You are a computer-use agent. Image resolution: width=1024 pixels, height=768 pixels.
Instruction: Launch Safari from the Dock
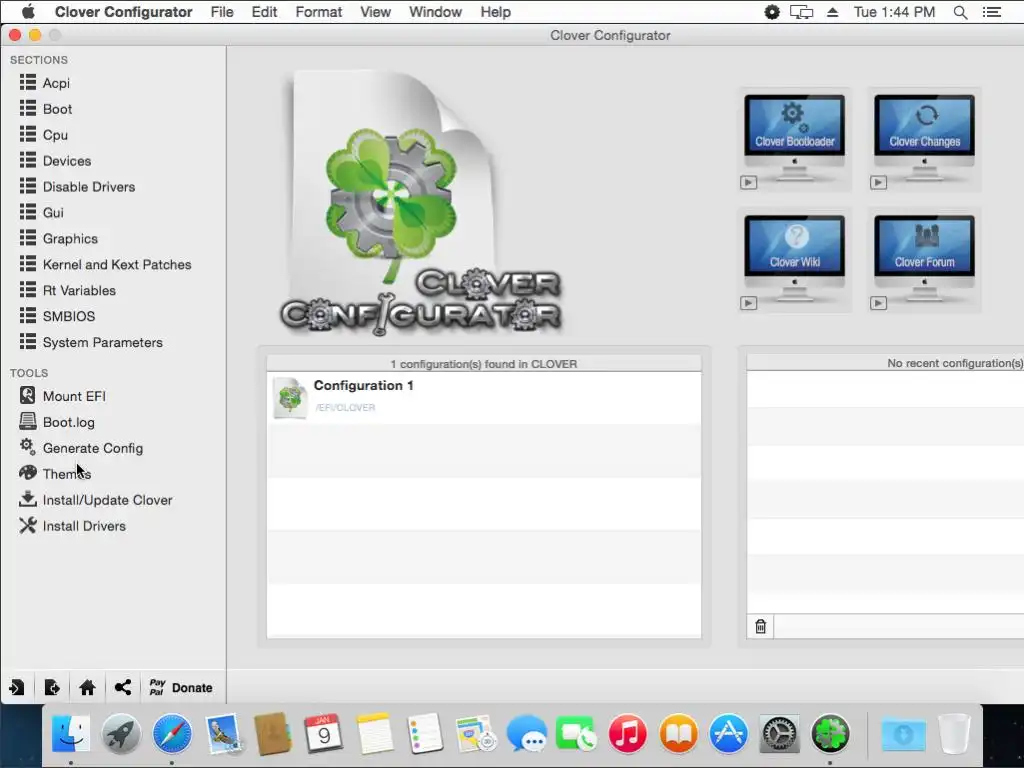172,733
